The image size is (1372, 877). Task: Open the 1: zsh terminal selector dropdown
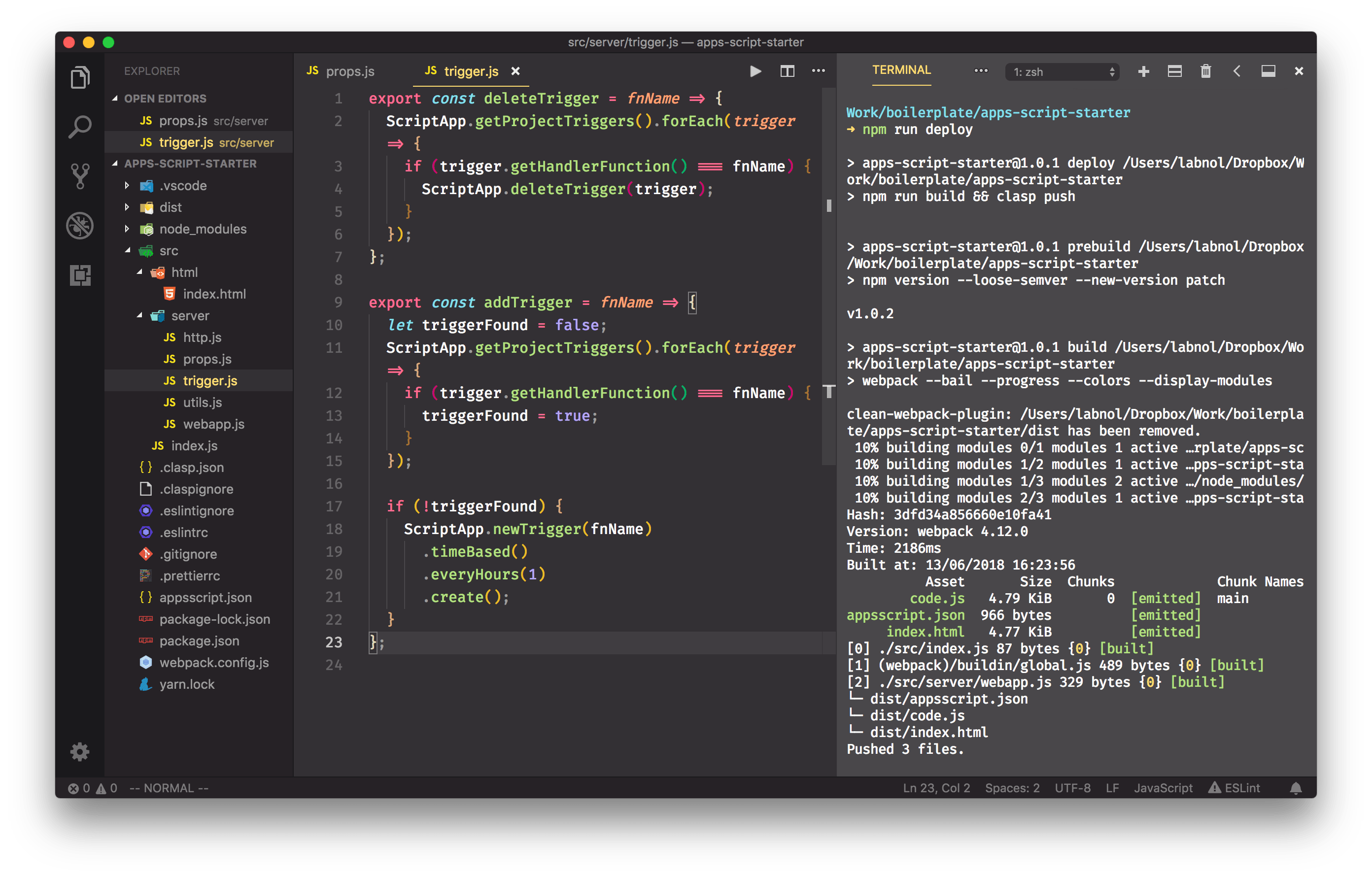(x=1062, y=71)
